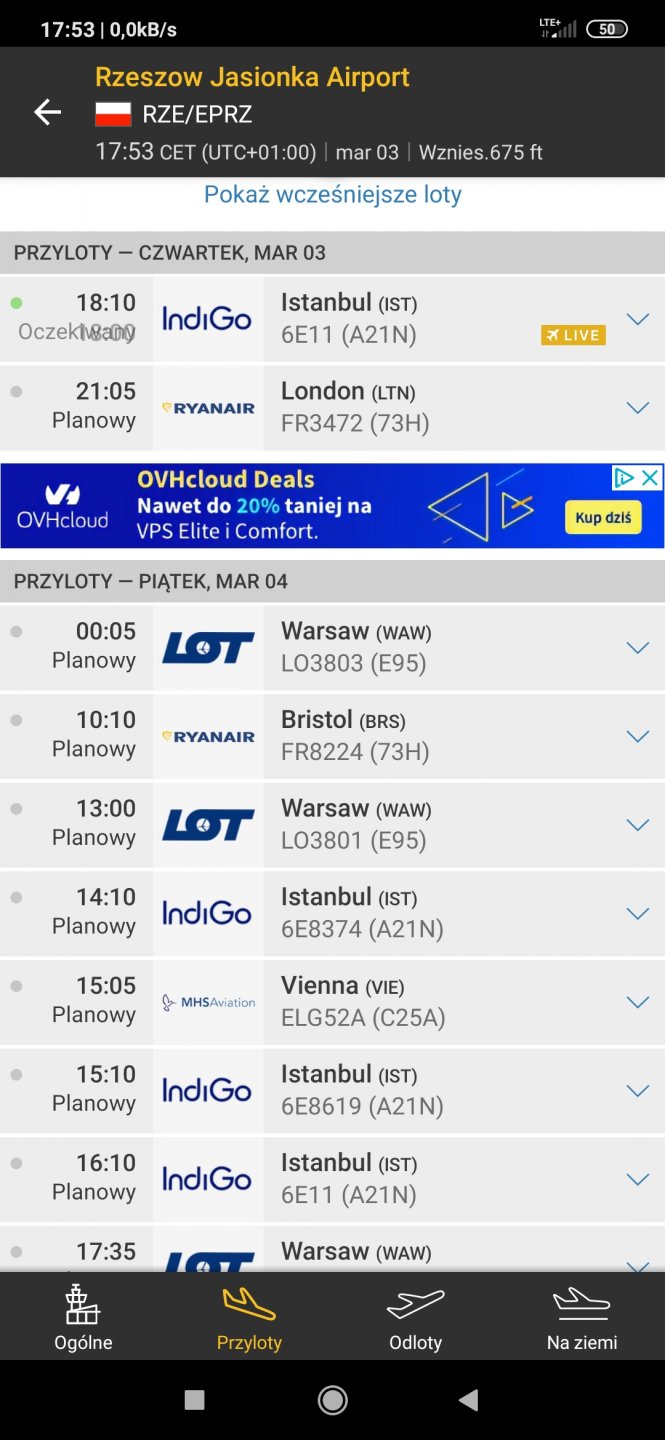The image size is (665, 1440).
Task: Select the Warsaw LO3801 flight row
Action: pyautogui.click(x=400, y=825)
